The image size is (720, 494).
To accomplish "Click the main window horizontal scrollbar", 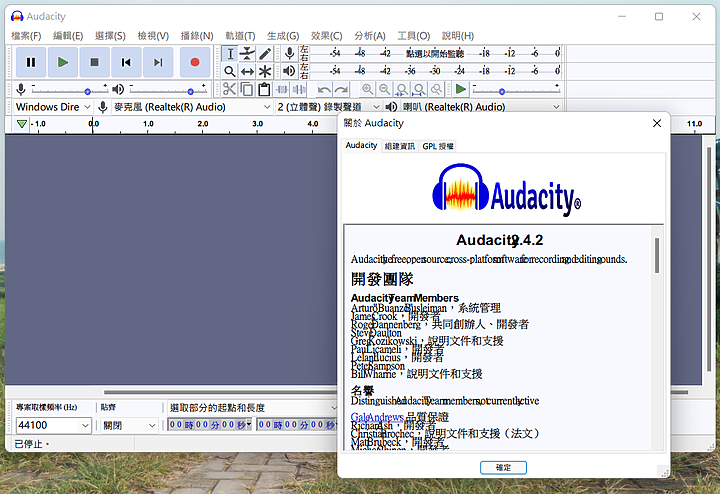I will [220, 392].
